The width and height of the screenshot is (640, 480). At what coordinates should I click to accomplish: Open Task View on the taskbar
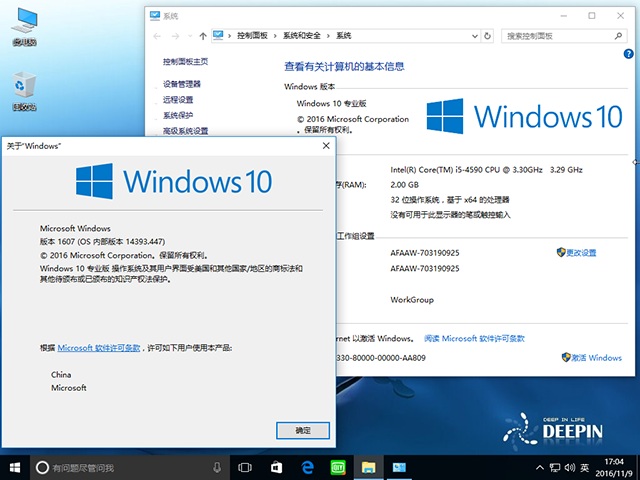tap(245, 467)
